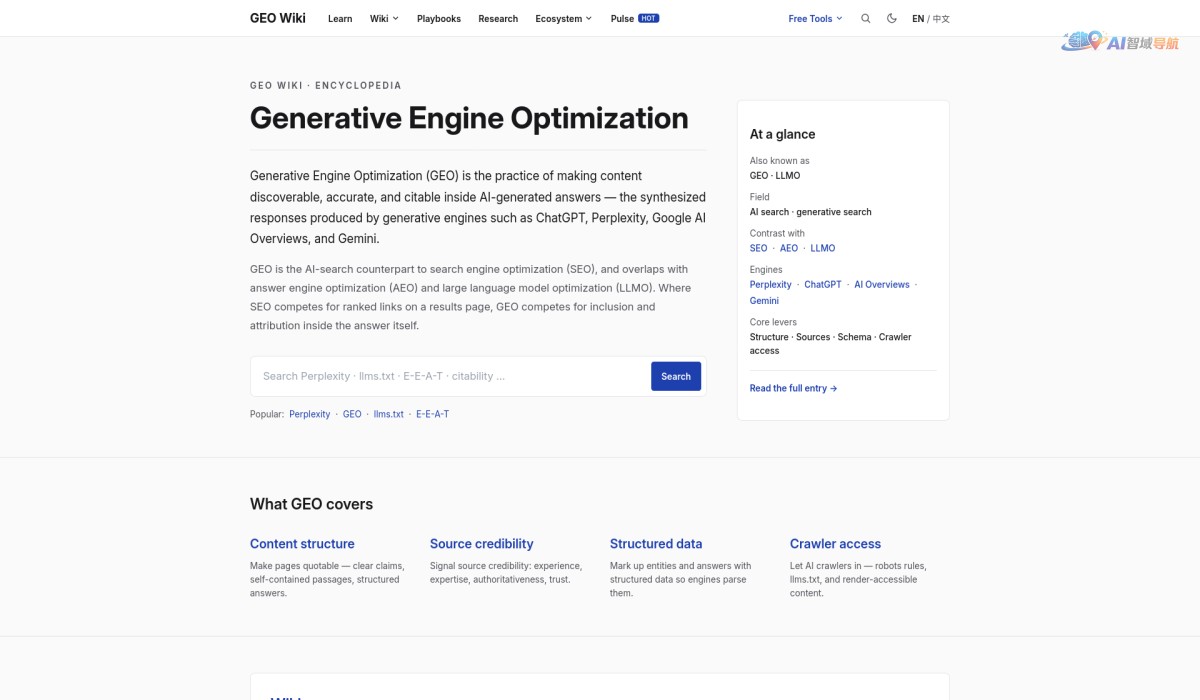Focus the Search Perplexity input field
The width and height of the screenshot is (1200, 700).
[x=451, y=376]
